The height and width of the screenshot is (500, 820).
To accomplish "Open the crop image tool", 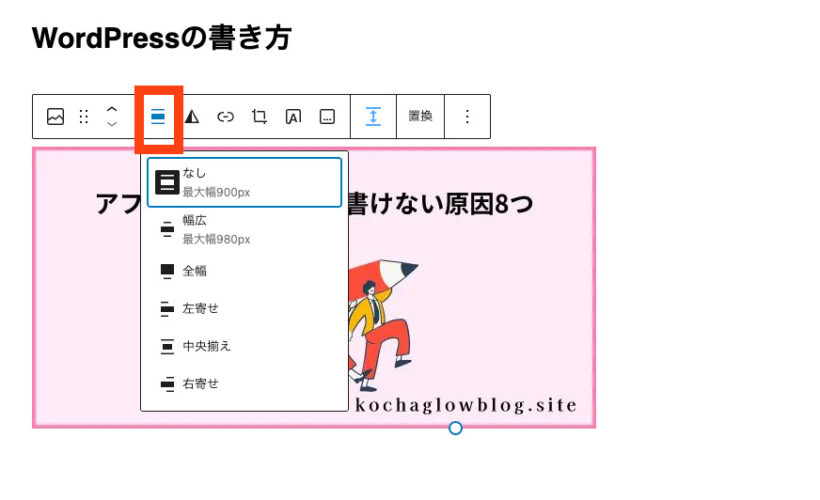I will pos(259,117).
